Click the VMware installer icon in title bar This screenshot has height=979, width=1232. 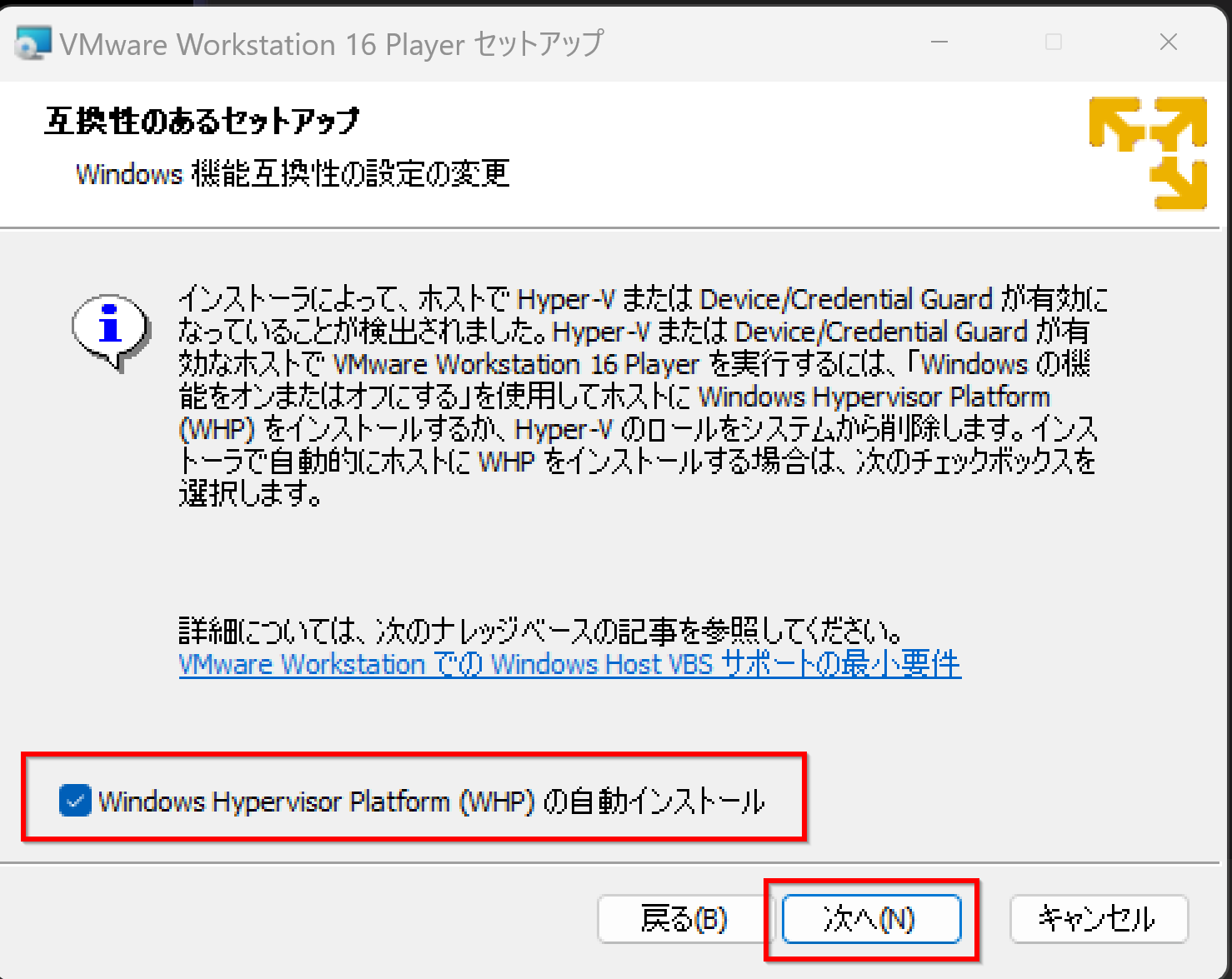(33, 43)
